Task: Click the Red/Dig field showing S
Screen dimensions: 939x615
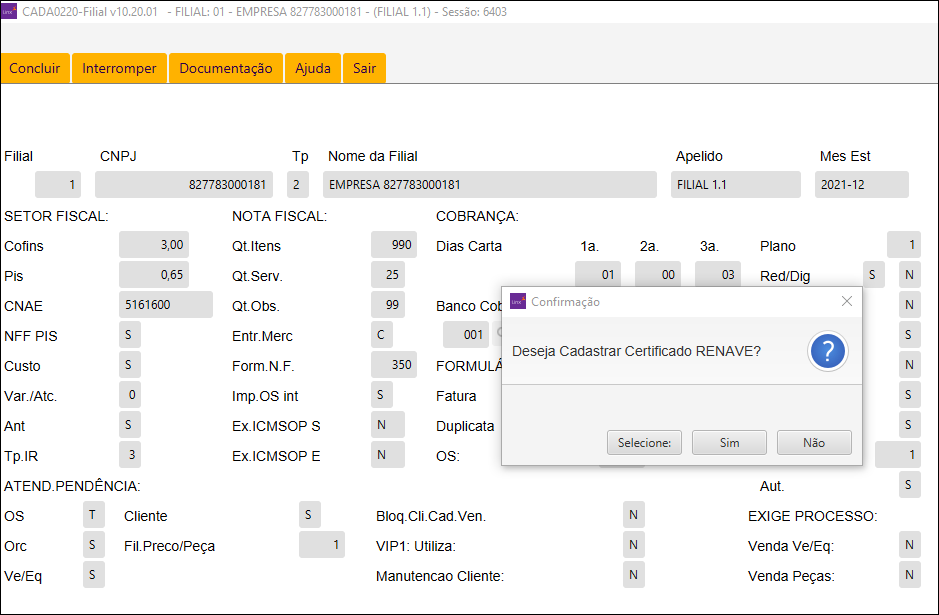Action: coord(874,274)
